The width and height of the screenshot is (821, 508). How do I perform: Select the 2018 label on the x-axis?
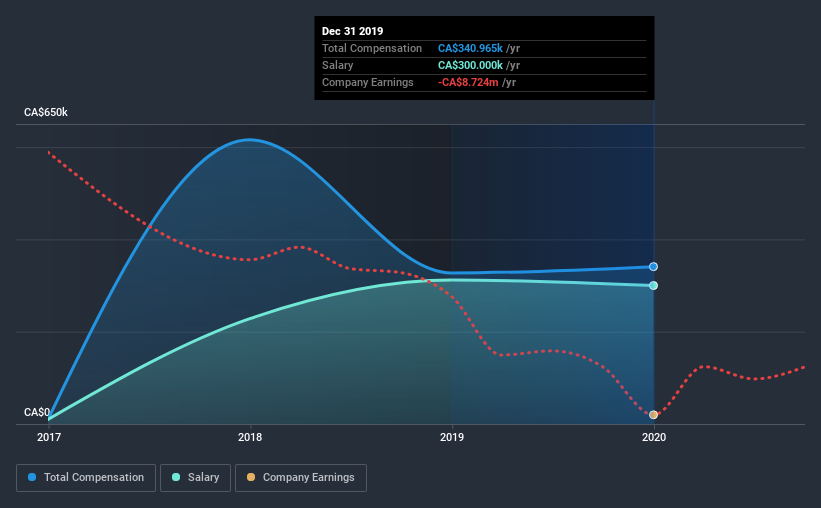click(250, 437)
